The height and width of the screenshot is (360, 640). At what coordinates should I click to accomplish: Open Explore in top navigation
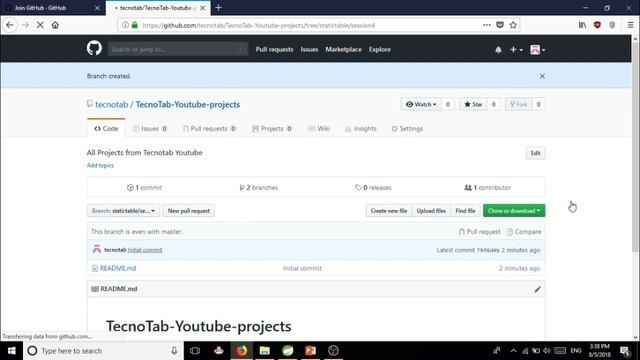coord(380,49)
